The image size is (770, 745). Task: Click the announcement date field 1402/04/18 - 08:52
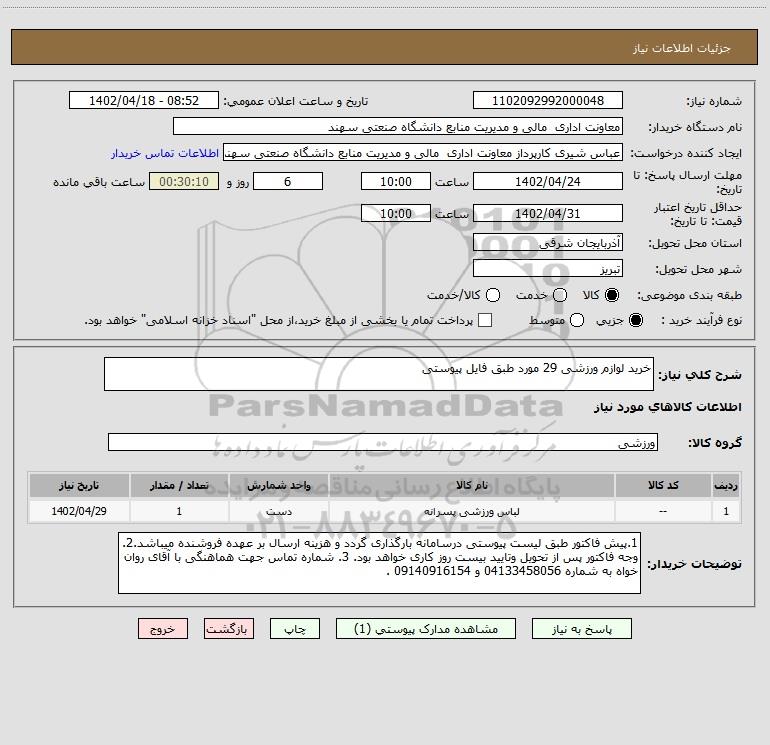tap(144, 100)
